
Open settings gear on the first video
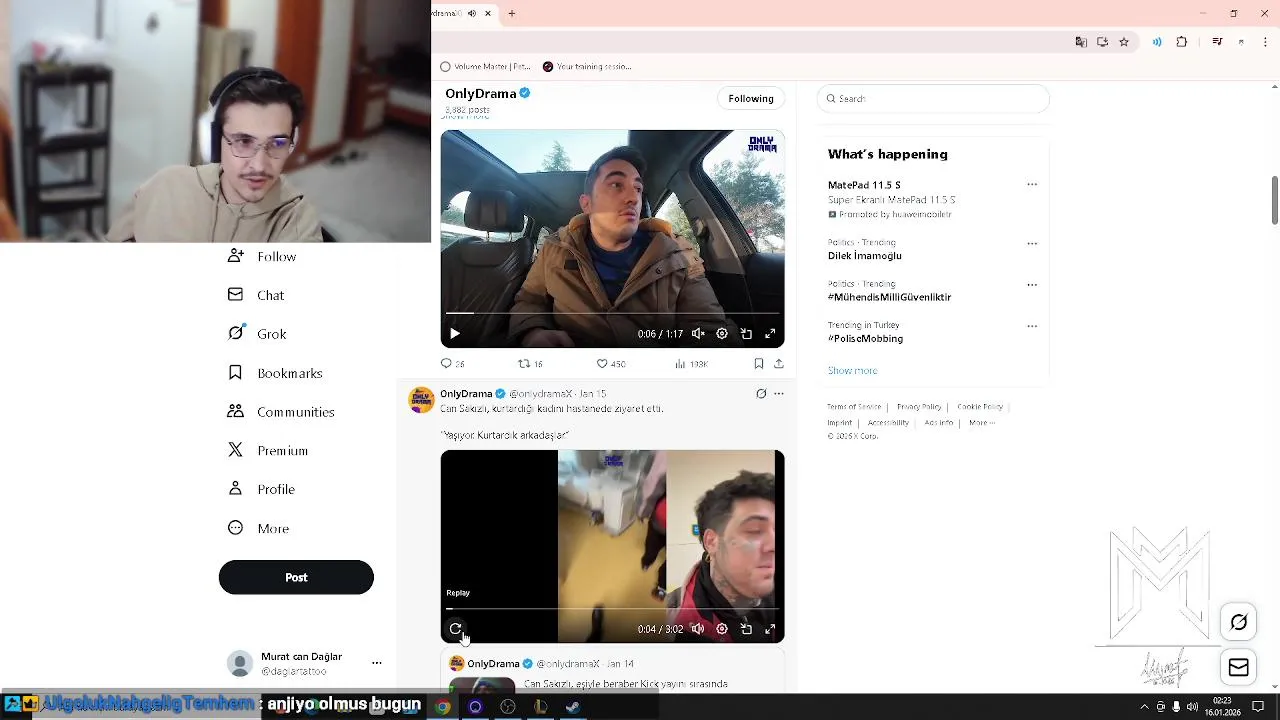722,334
